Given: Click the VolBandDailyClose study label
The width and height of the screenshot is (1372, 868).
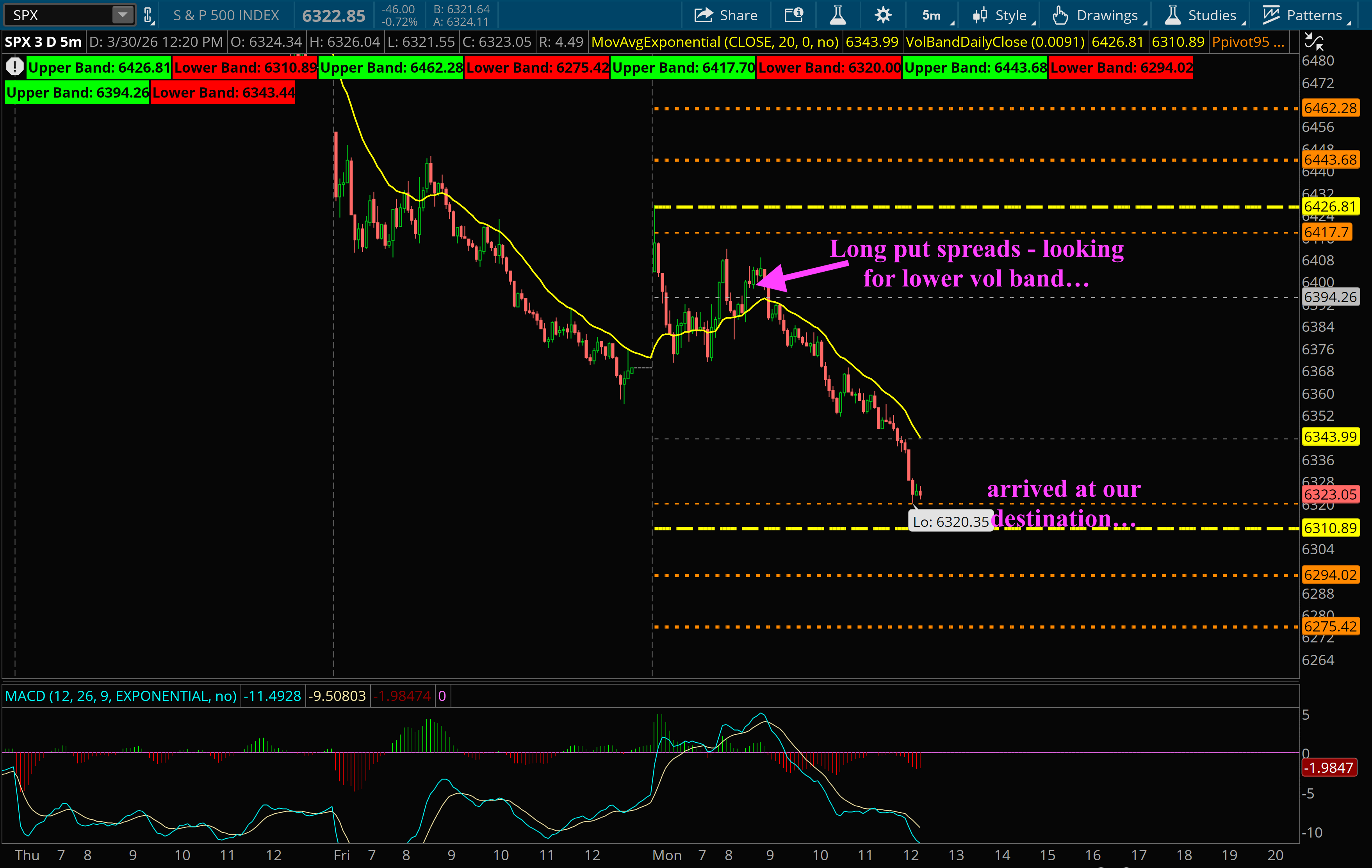Looking at the screenshot, I should point(995,42).
